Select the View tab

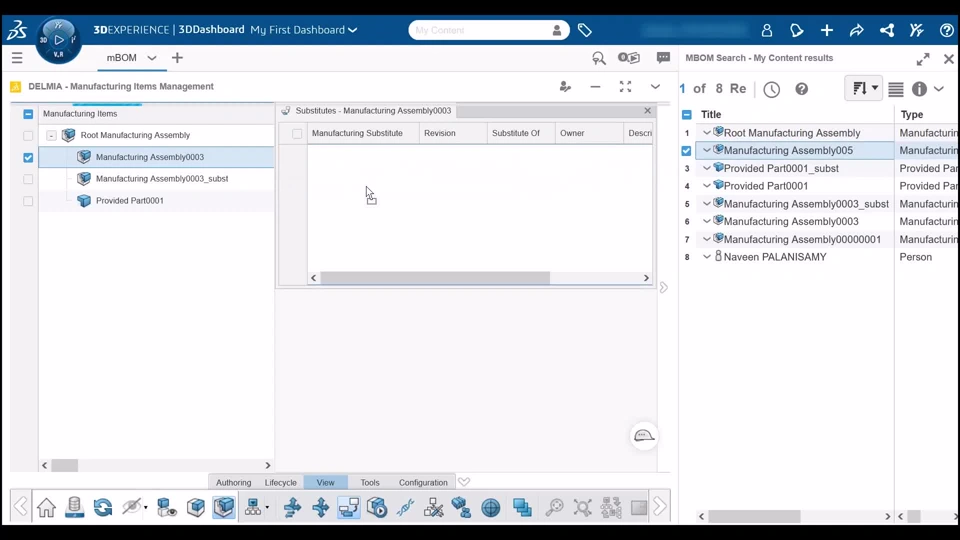pyautogui.click(x=326, y=482)
